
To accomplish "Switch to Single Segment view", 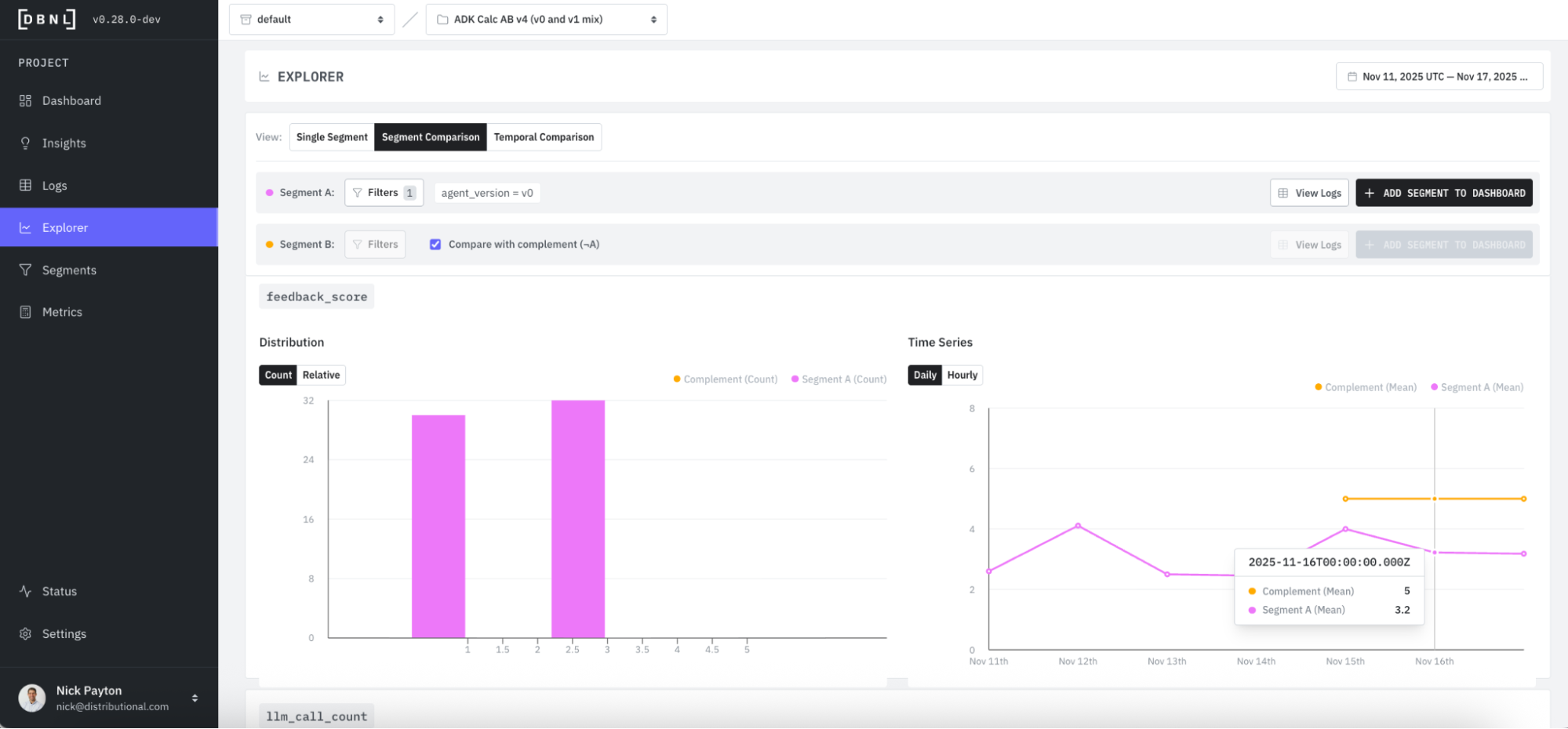I will [332, 137].
